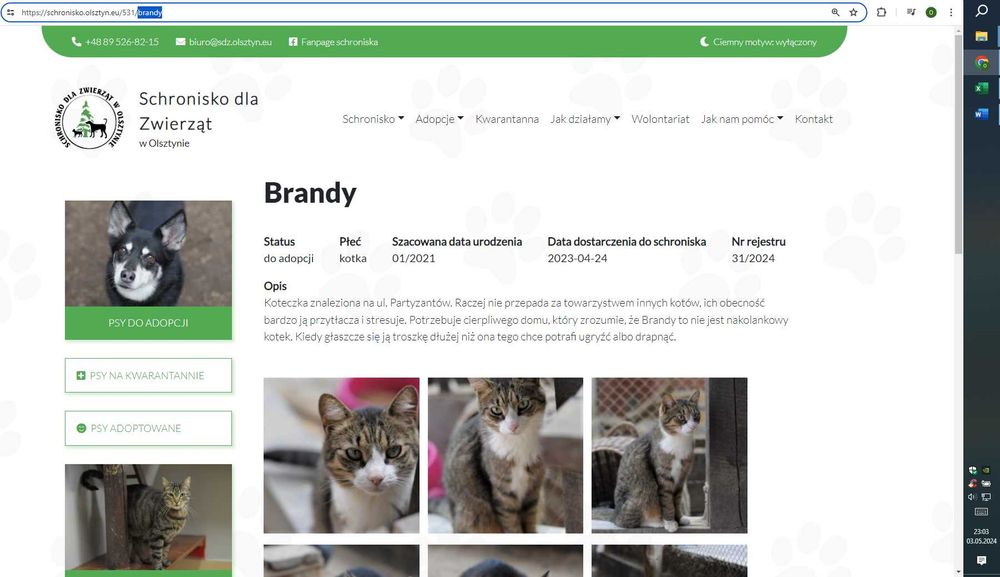Viewport: 1000px width, 577px height.
Task: Click the PSY NA KWARANTANNIE button
Action: [x=149, y=376]
